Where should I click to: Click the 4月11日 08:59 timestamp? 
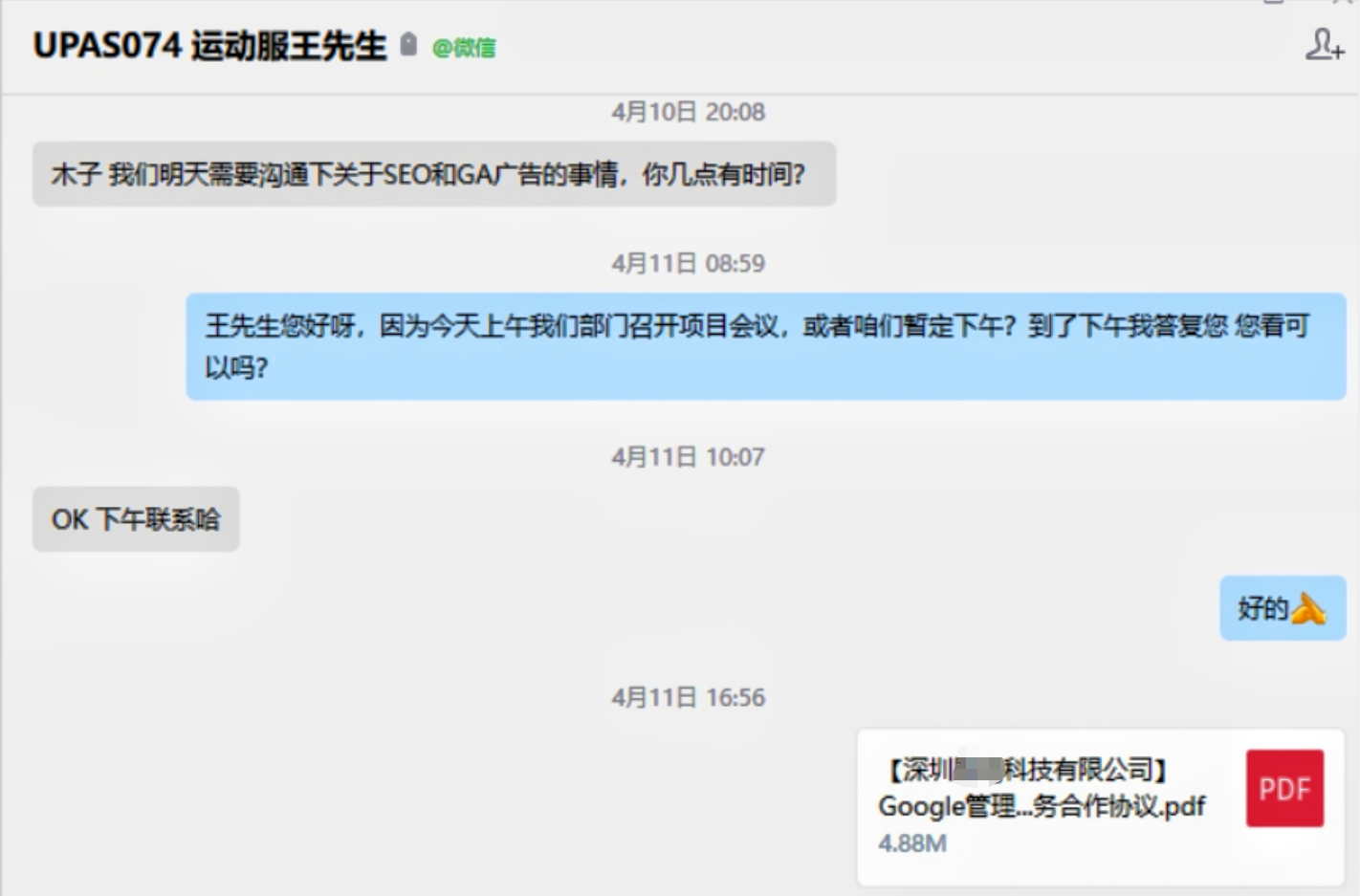pyautogui.click(x=689, y=263)
